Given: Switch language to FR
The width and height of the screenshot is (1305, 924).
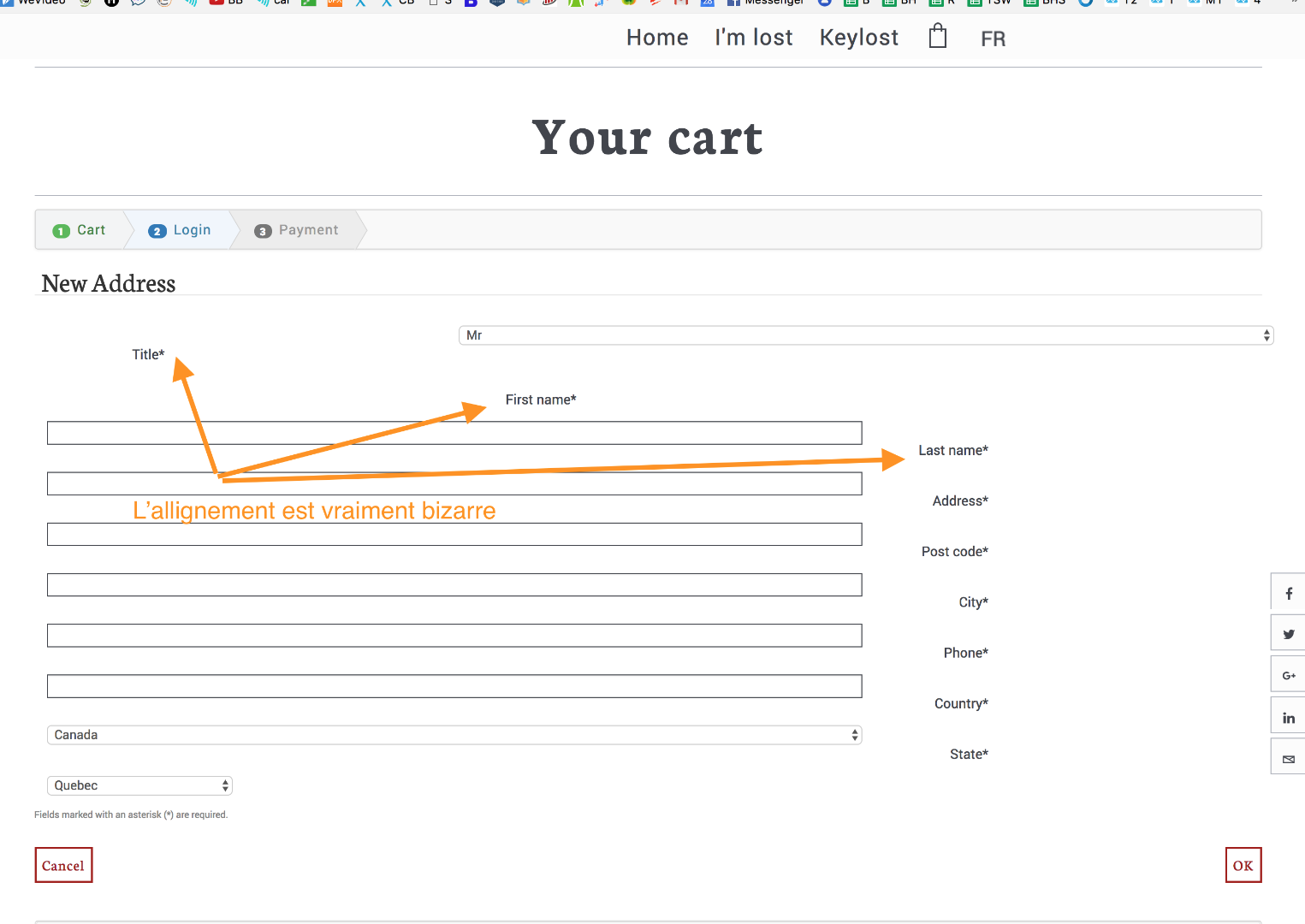Looking at the screenshot, I should pyautogui.click(x=993, y=39).
